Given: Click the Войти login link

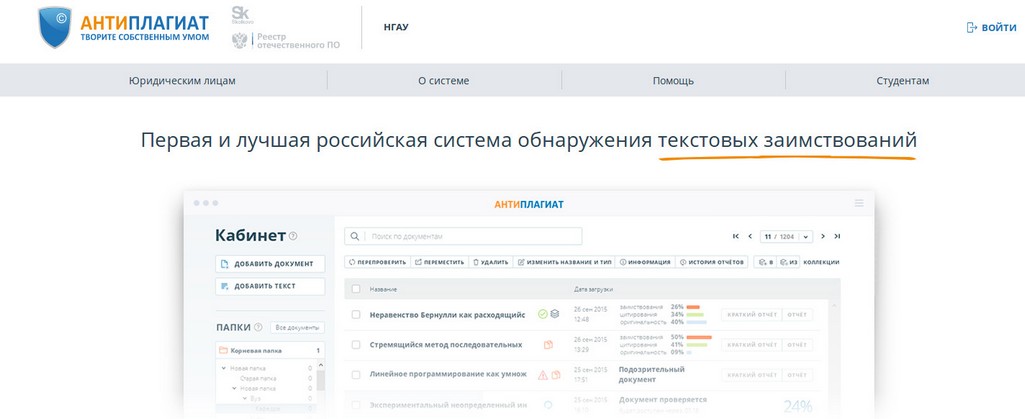Looking at the screenshot, I should pos(991,28).
